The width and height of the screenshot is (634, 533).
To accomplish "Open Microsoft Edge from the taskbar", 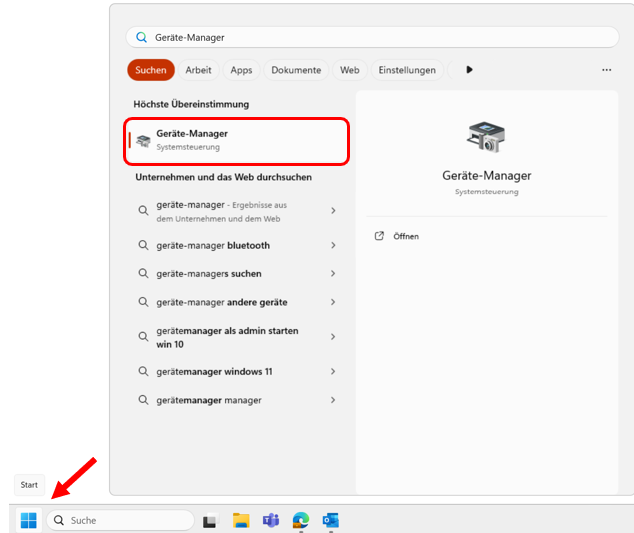I will click(300, 520).
